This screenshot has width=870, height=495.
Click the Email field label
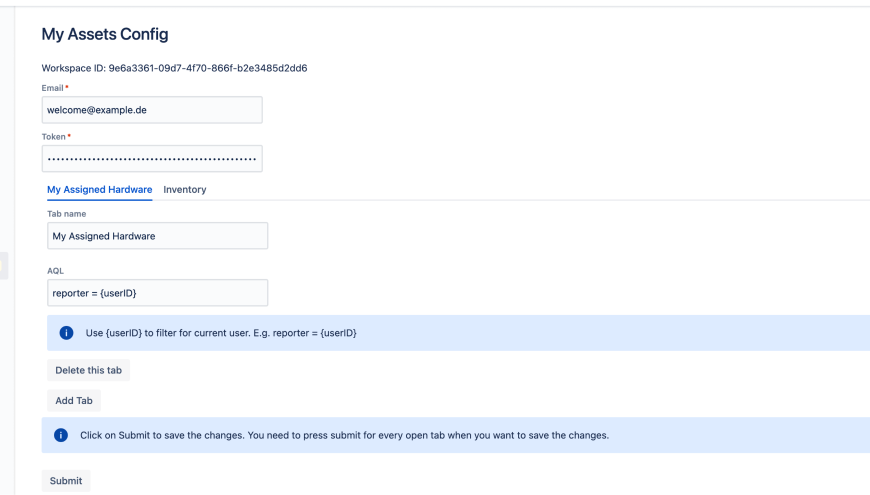(53, 88)
